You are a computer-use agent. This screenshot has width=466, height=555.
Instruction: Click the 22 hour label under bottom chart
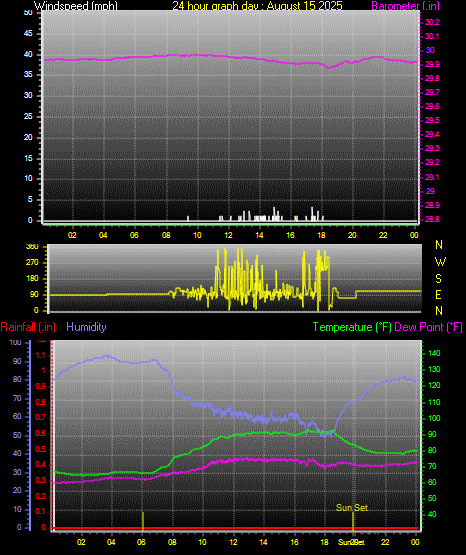pyautogui.click(x=385, y=542)
